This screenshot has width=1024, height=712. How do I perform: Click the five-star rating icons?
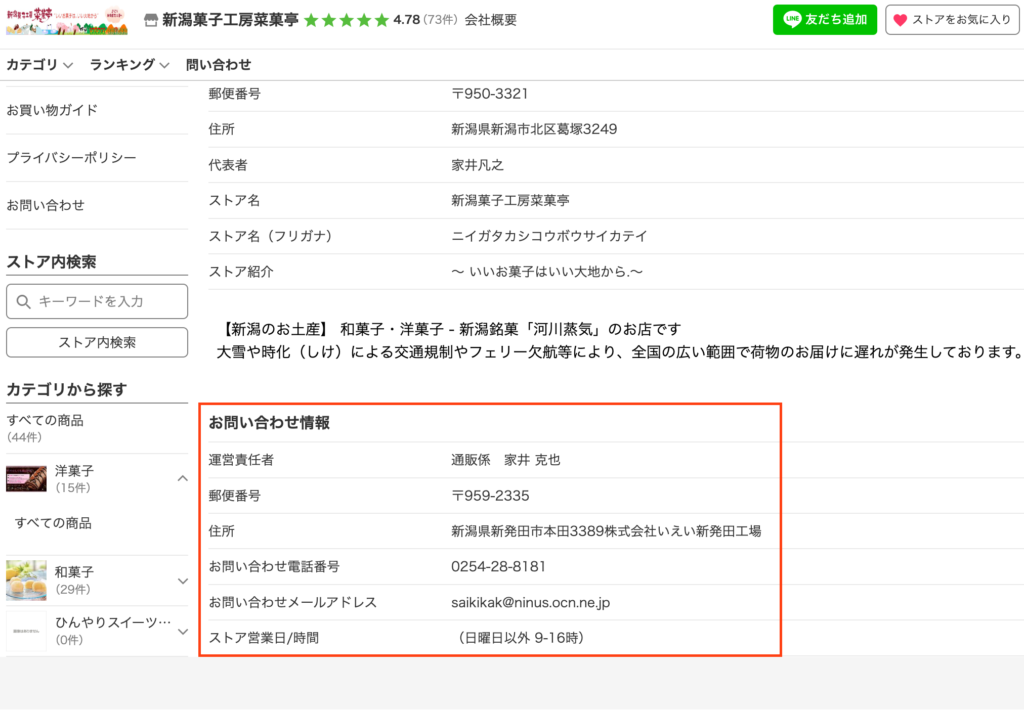point(346,20)
